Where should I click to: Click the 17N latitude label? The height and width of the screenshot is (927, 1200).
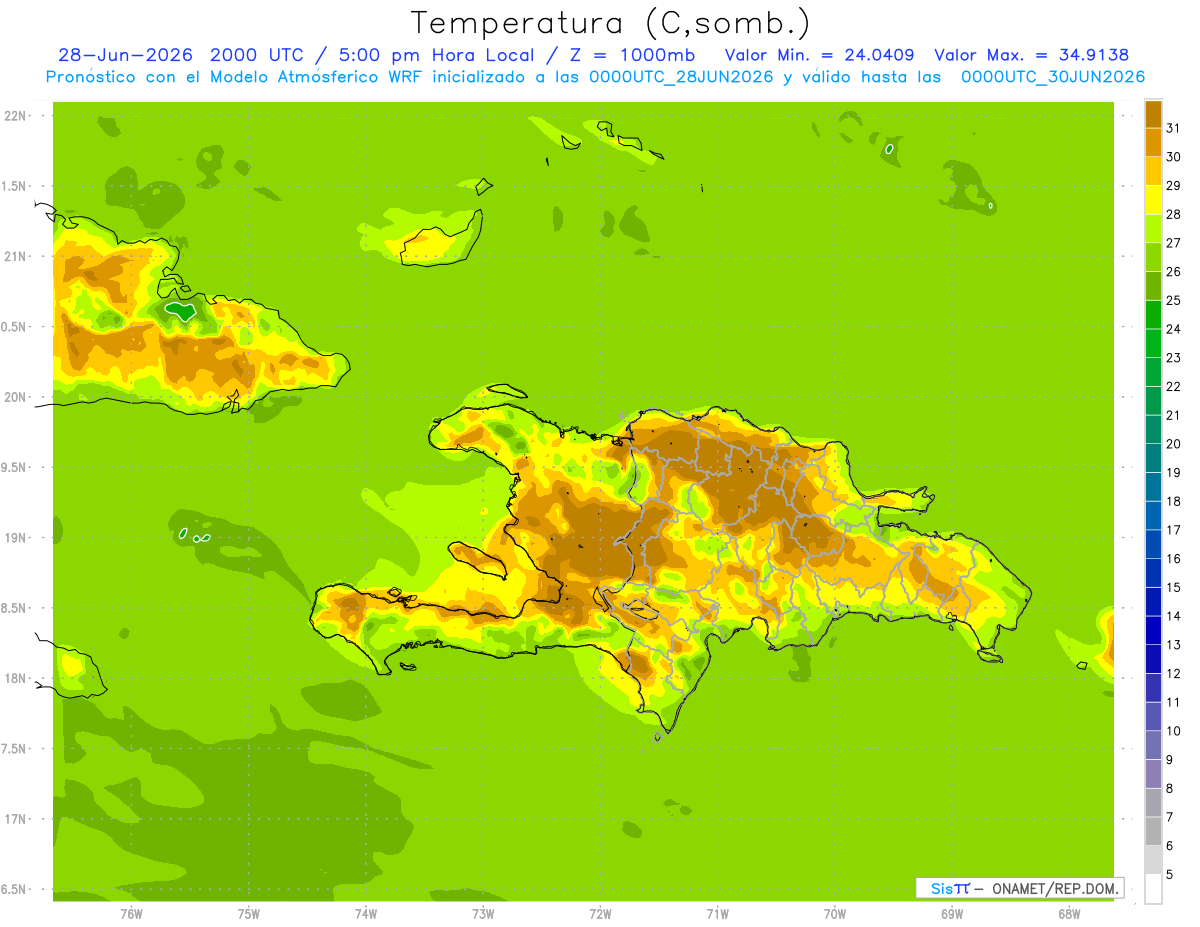pyautogui.click(x=16, y=818)
